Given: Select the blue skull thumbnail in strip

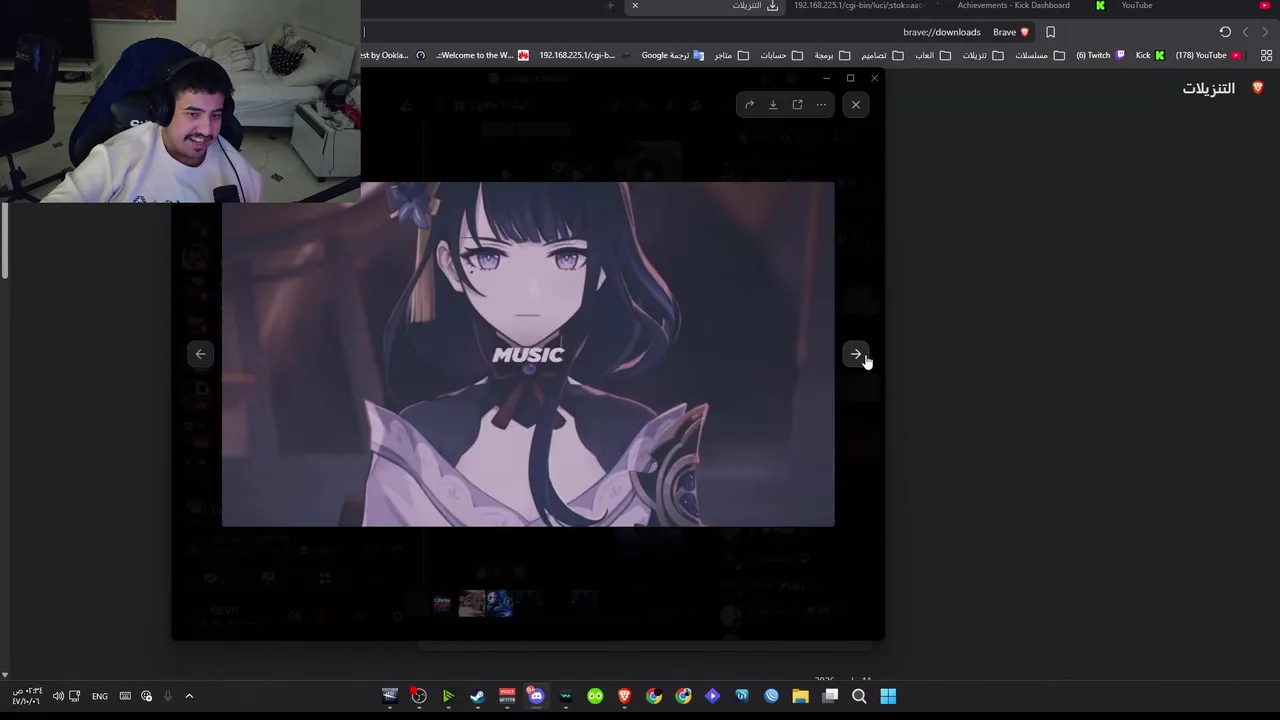Looking at the screenshot, I should point(499,603).
